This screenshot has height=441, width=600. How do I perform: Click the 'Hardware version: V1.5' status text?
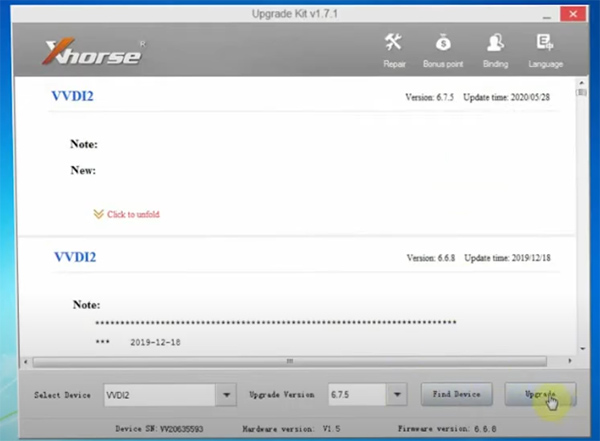291,429
